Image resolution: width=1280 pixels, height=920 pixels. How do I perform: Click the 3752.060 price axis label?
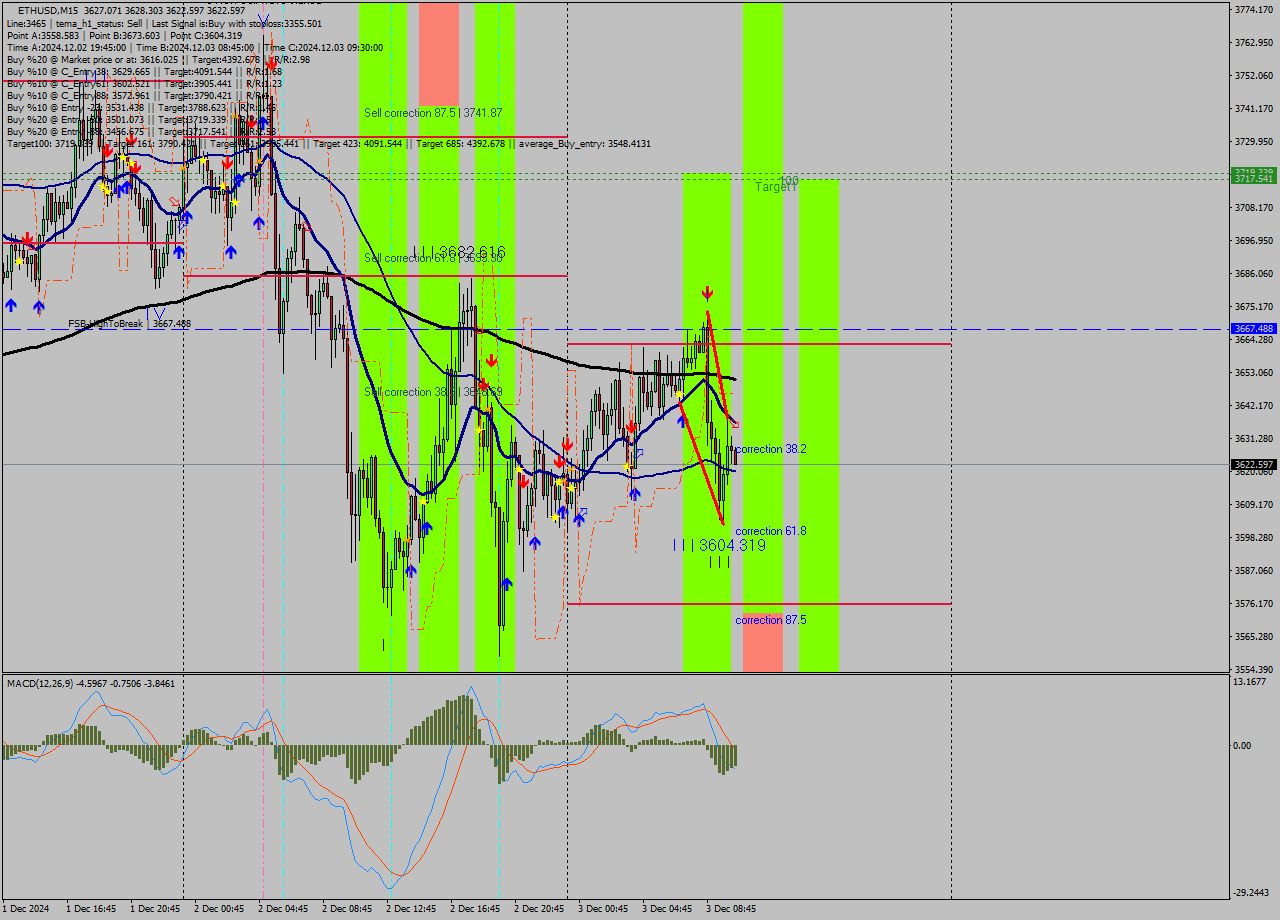(1254, 75)
